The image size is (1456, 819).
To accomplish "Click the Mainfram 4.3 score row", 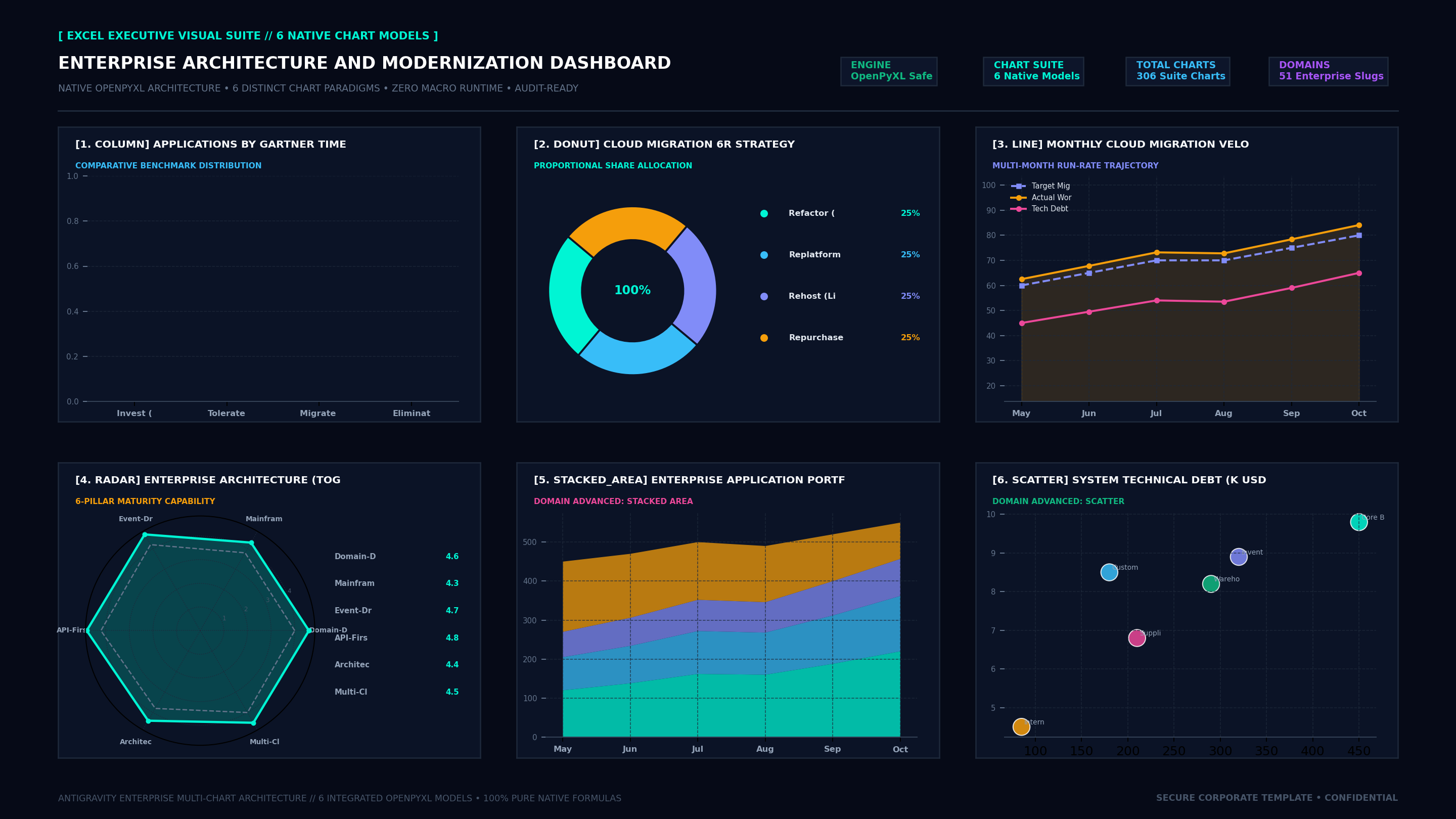I will click(396, 583).
